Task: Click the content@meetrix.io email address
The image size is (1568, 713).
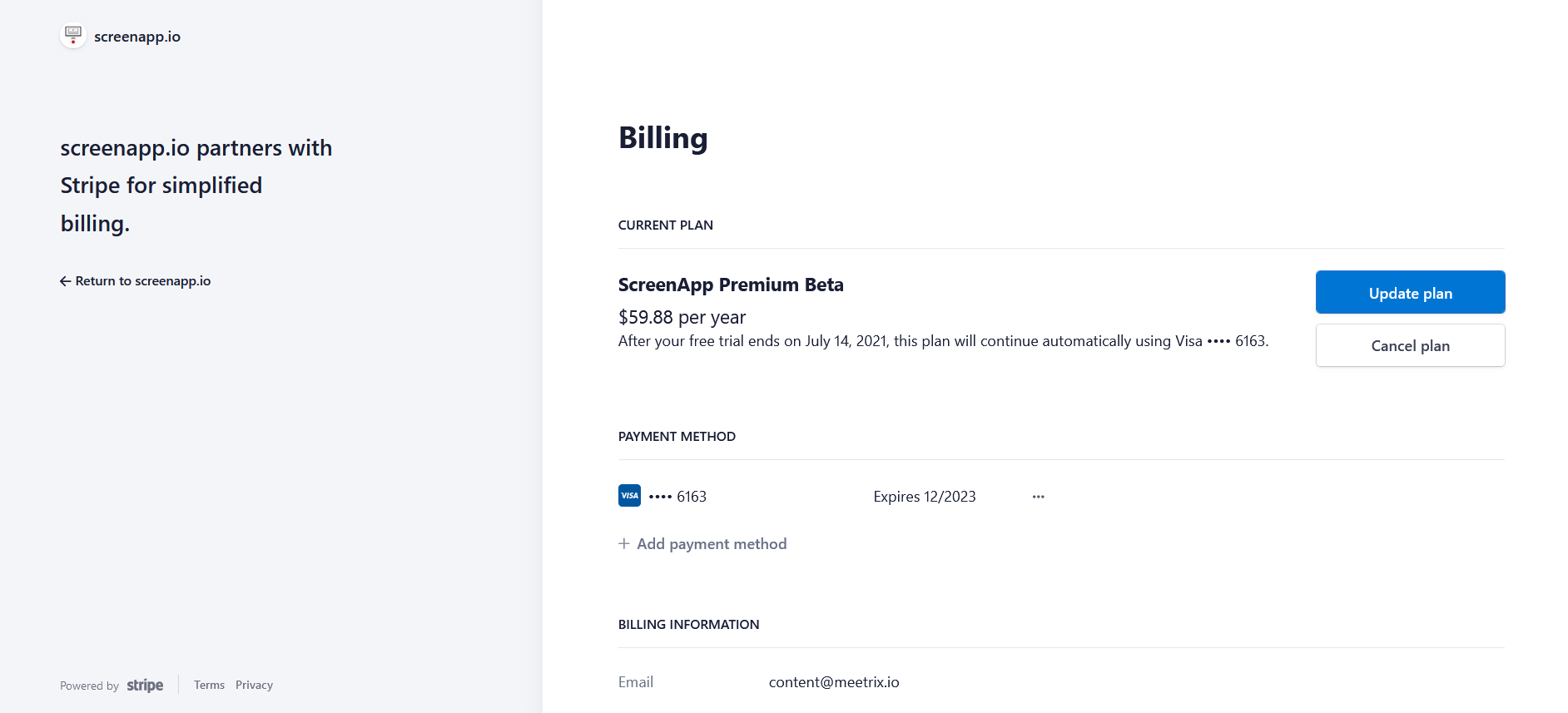Action: click(833, 682)
